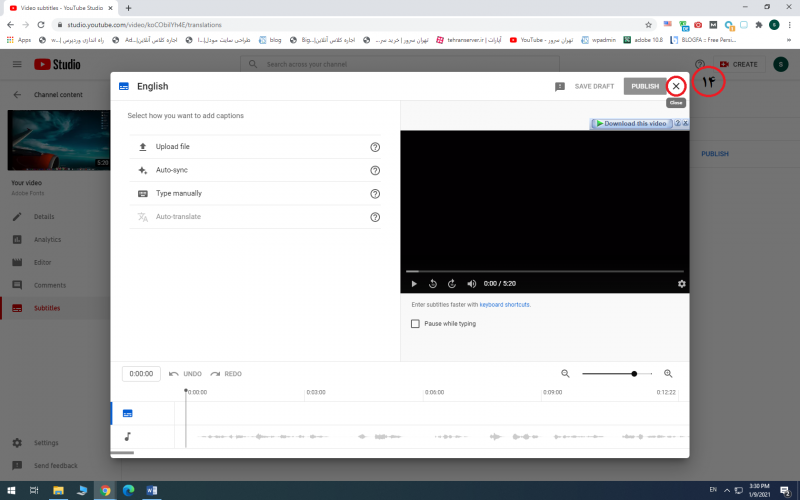The width and height of the screenshot is (800, 500).
Task: Click the rewind 10 seconds icon
Action: point(433,284)
